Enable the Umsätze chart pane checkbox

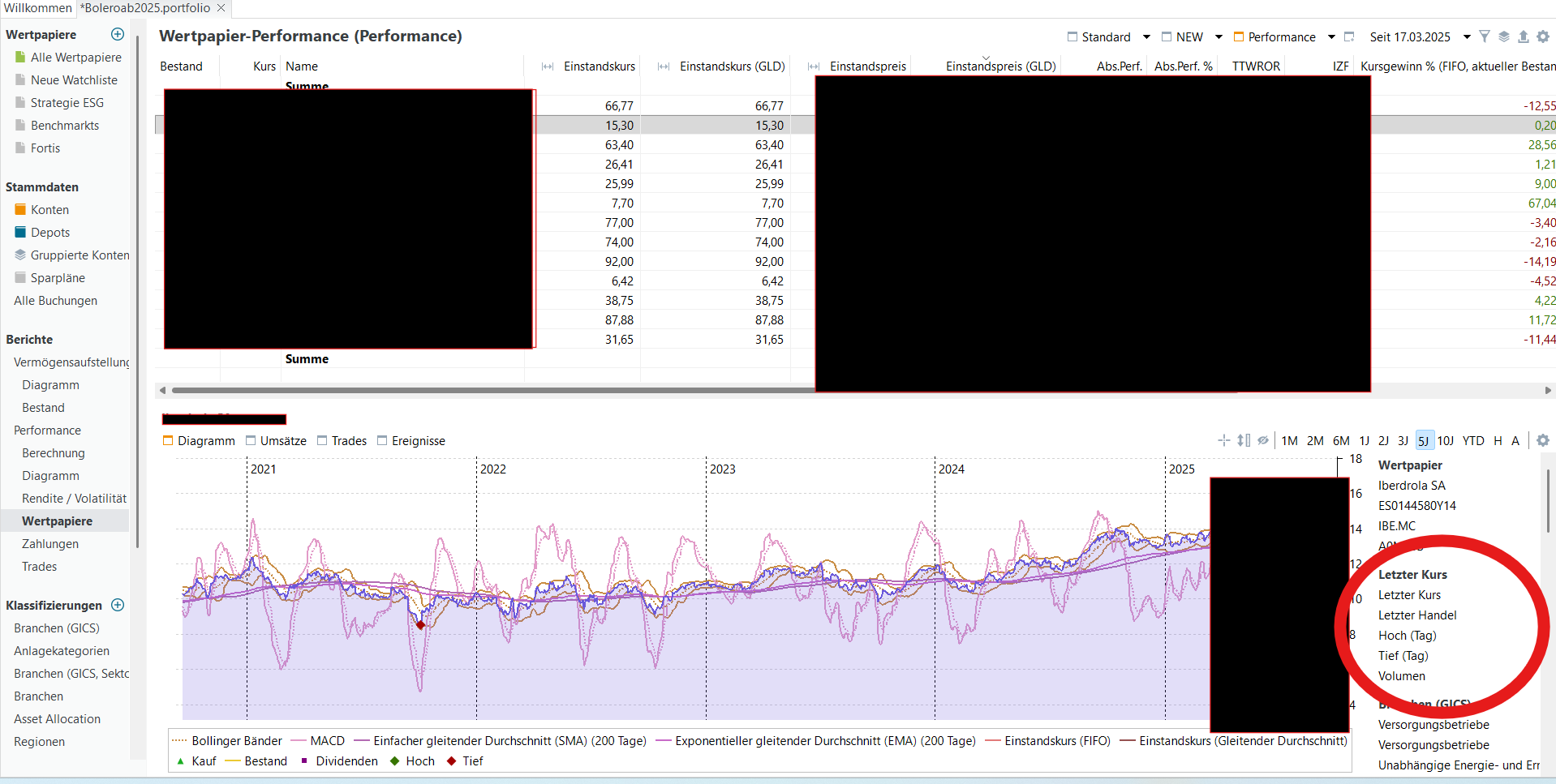pyautogui.click(x=251, y=441)
